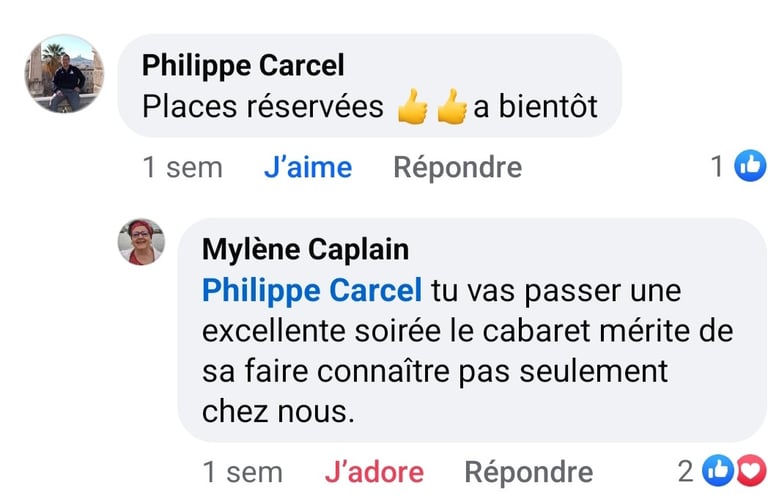
Task: Click Mylène Caplain's author name
Action: [x=305, y=249]
